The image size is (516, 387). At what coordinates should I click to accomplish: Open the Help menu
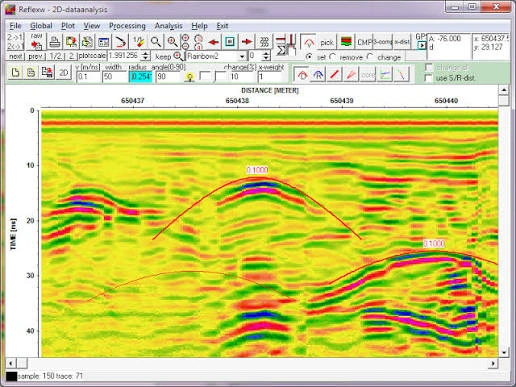coord(199,26)
